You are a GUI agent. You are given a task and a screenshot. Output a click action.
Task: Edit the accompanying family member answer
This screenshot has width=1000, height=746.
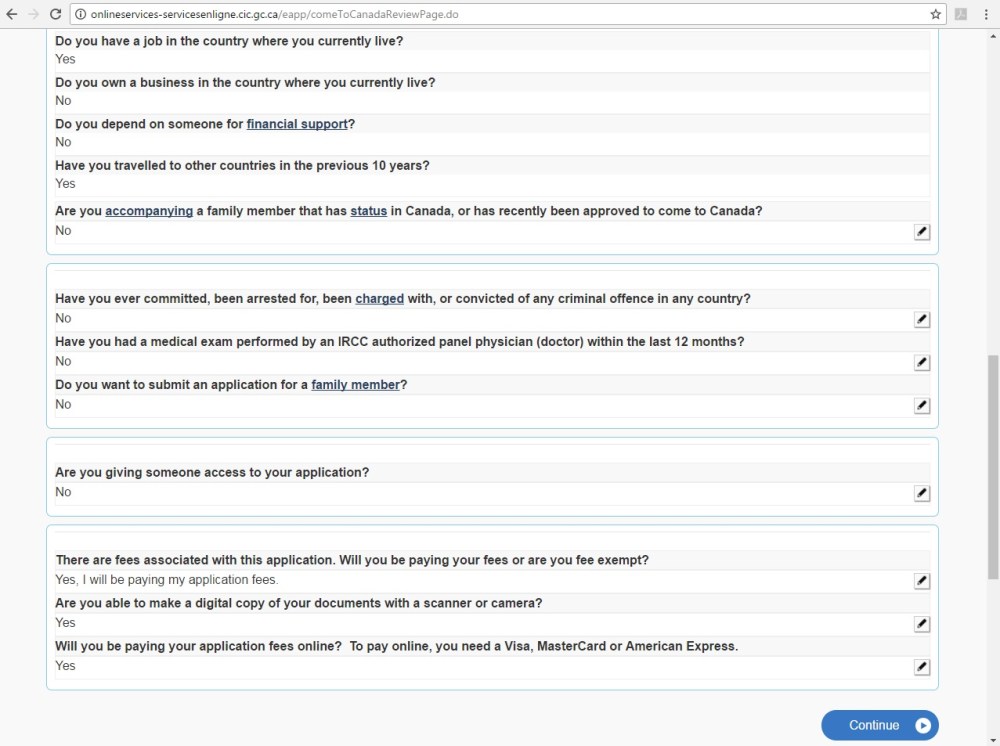[922, 232]
